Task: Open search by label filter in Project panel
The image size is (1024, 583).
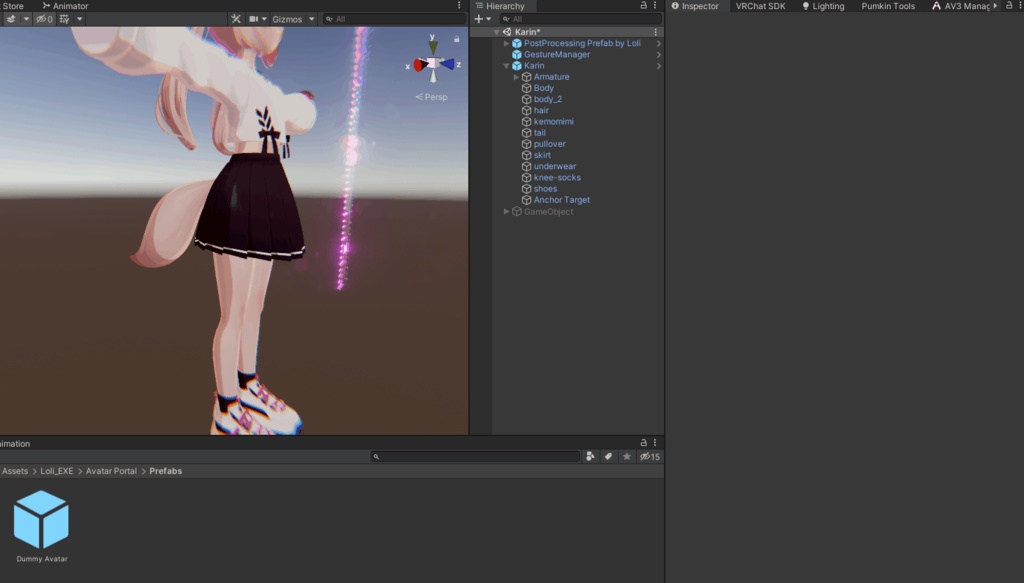Action: pyautogui.click(x=610, y=456)
